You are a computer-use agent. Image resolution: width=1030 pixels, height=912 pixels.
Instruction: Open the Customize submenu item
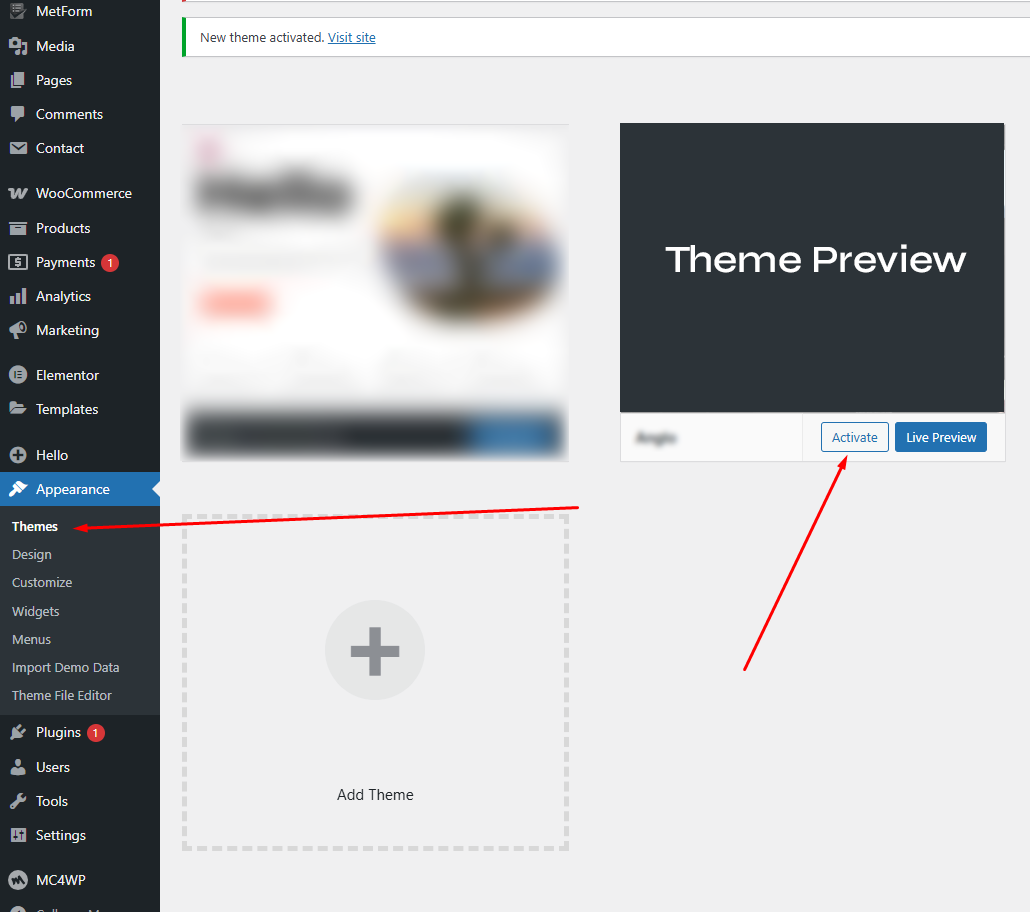(42, 582)
